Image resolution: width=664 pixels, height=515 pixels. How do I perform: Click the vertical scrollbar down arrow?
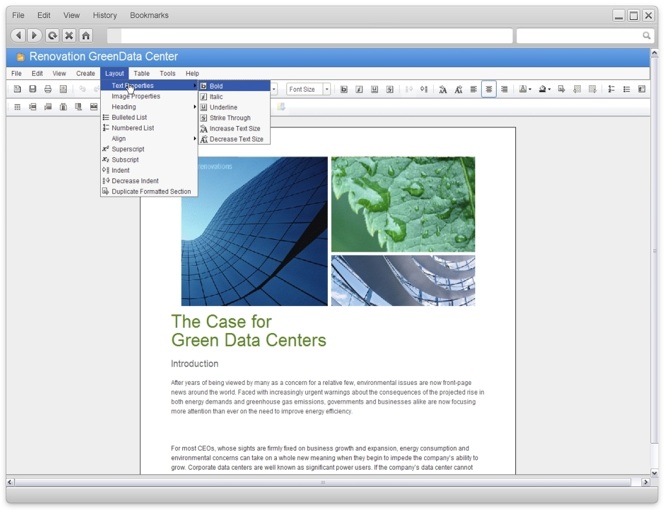coord(654,473)
